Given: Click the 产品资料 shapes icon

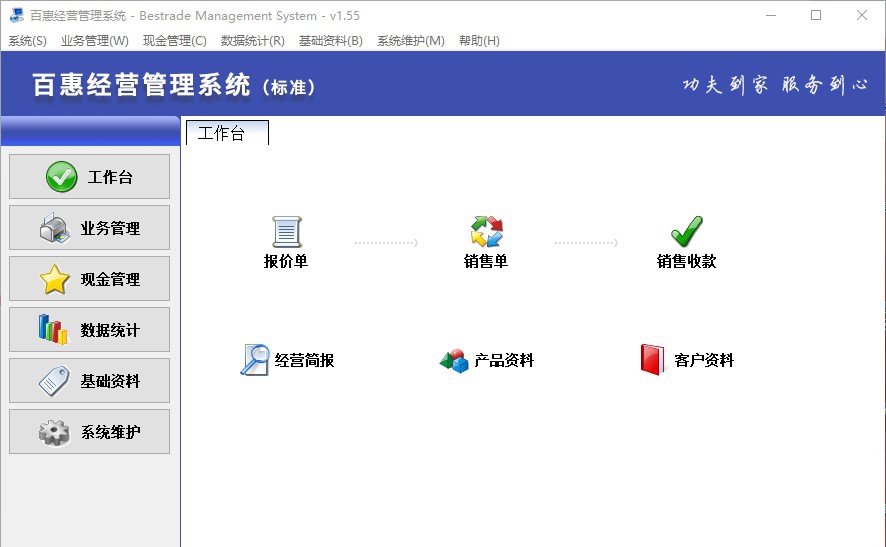Looking at the screenshot, I should (454, 361).
